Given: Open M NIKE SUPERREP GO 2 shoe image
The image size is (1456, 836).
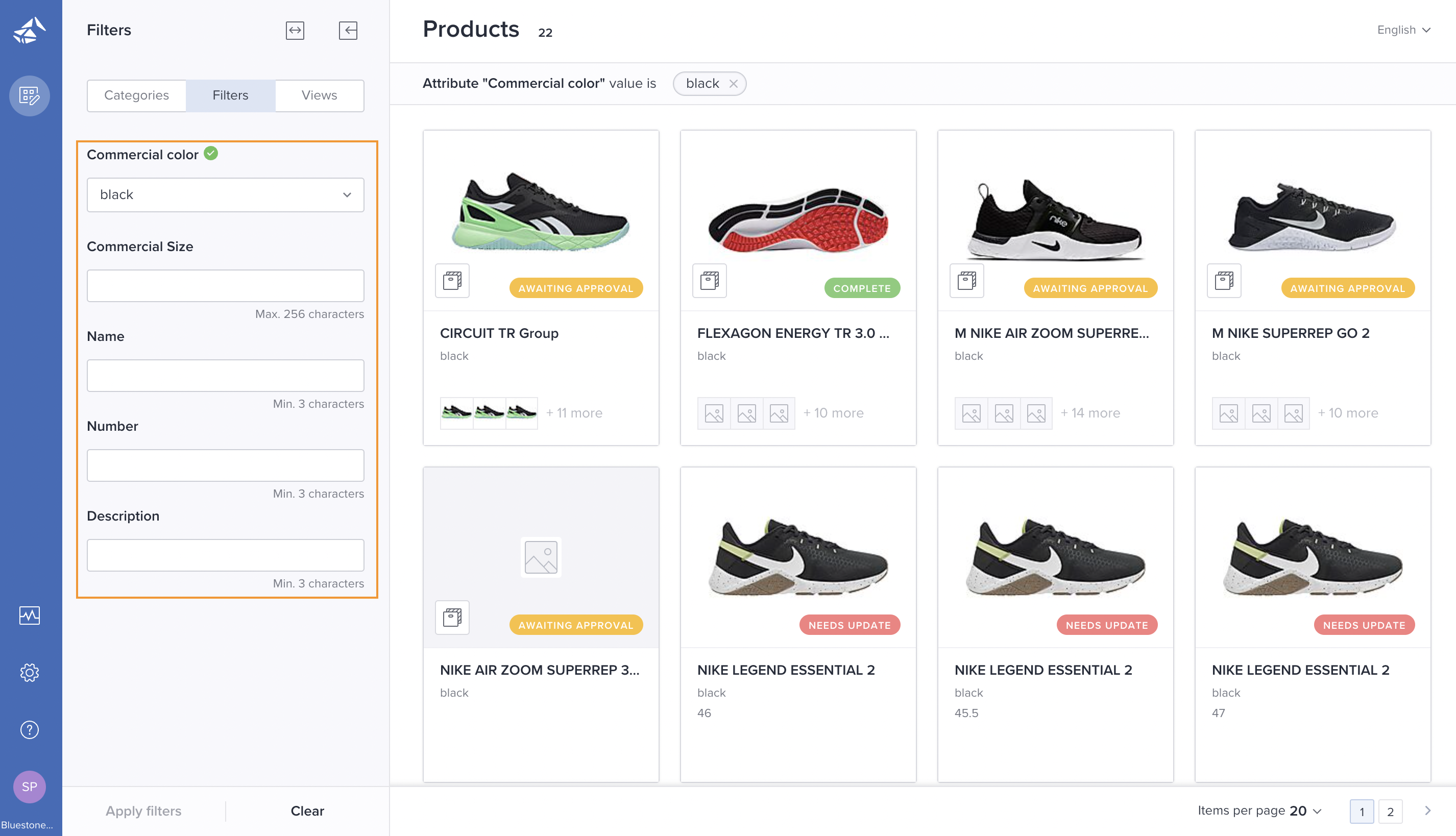Looking at the screenshot, I should 1312,217.
